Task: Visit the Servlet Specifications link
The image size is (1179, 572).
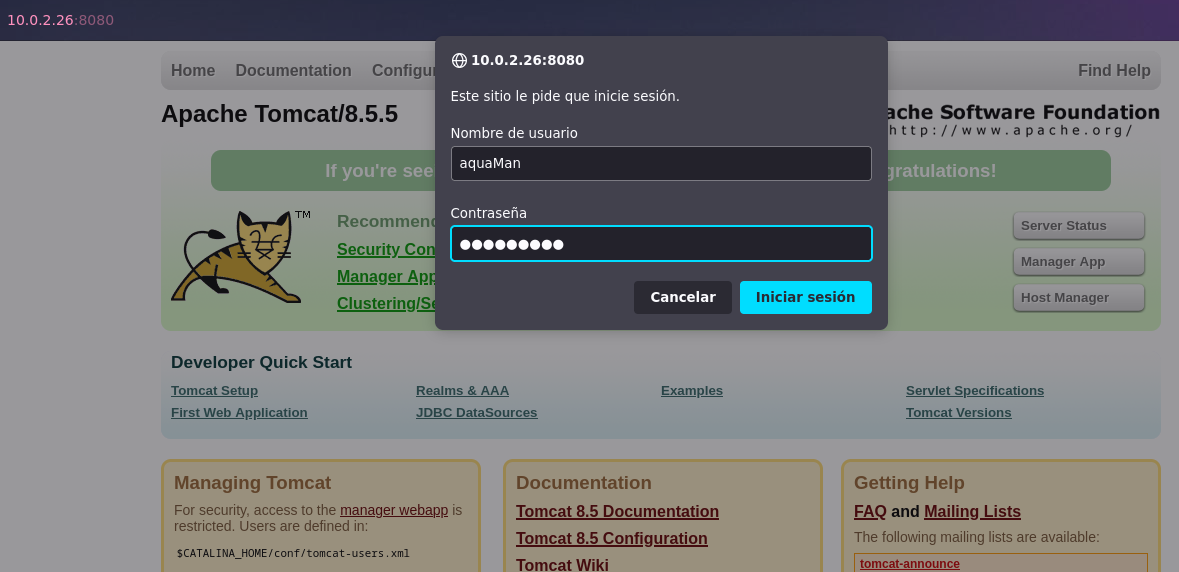Action: [974, 391]
